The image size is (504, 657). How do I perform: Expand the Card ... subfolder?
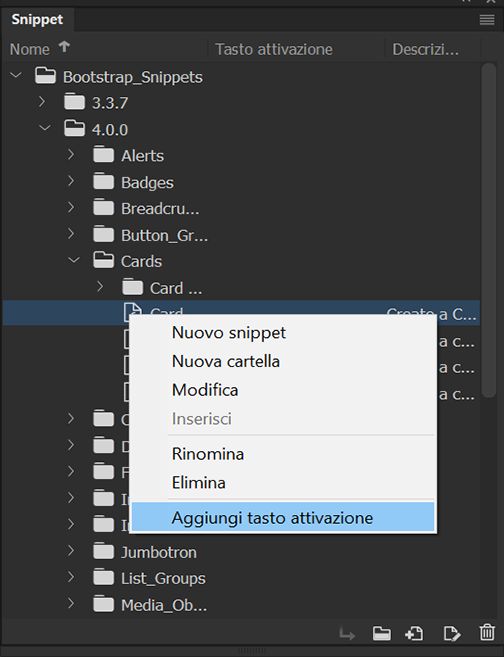100,287
